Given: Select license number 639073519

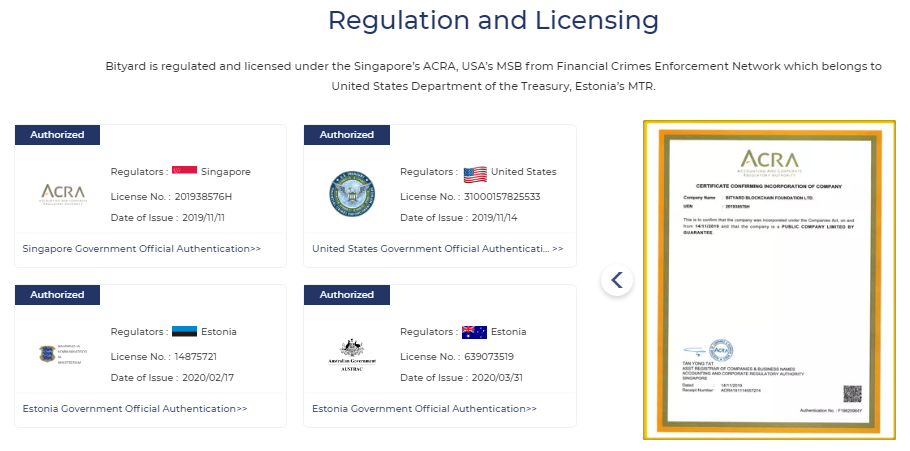Looking at the screenshot, I should 489,356.
